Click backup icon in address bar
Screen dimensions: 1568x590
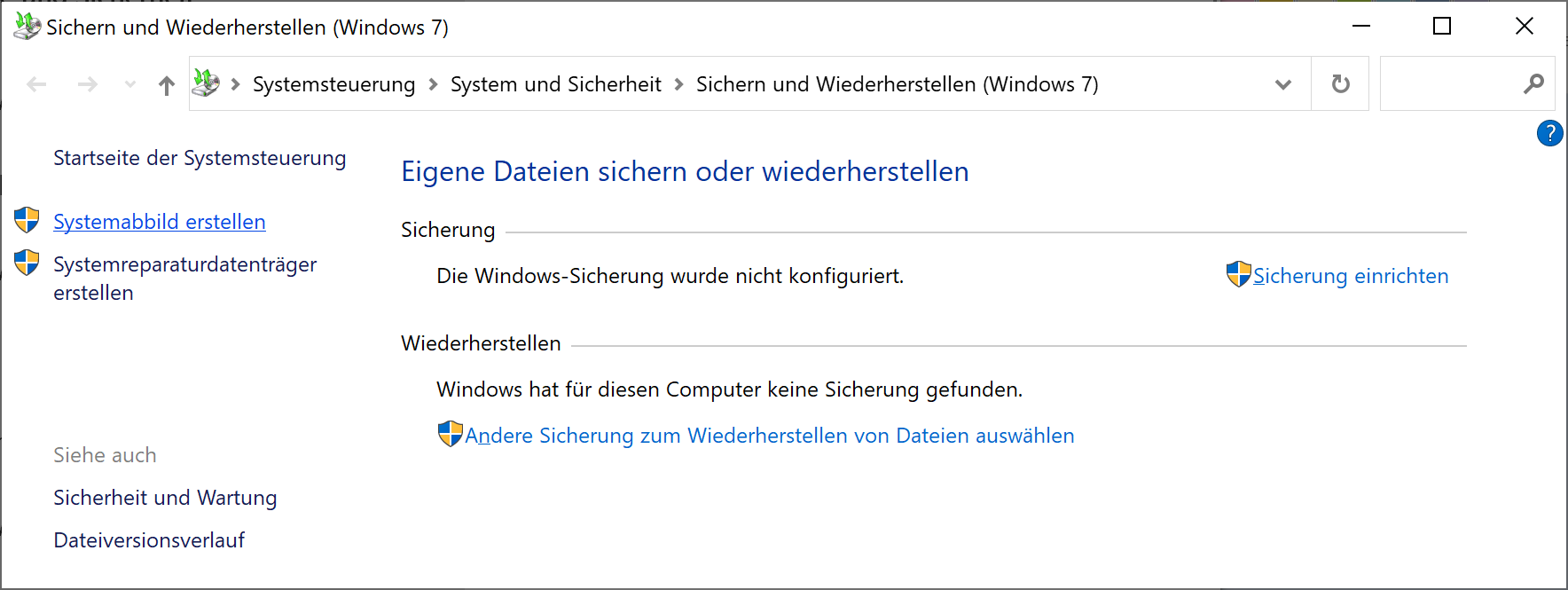206,83
